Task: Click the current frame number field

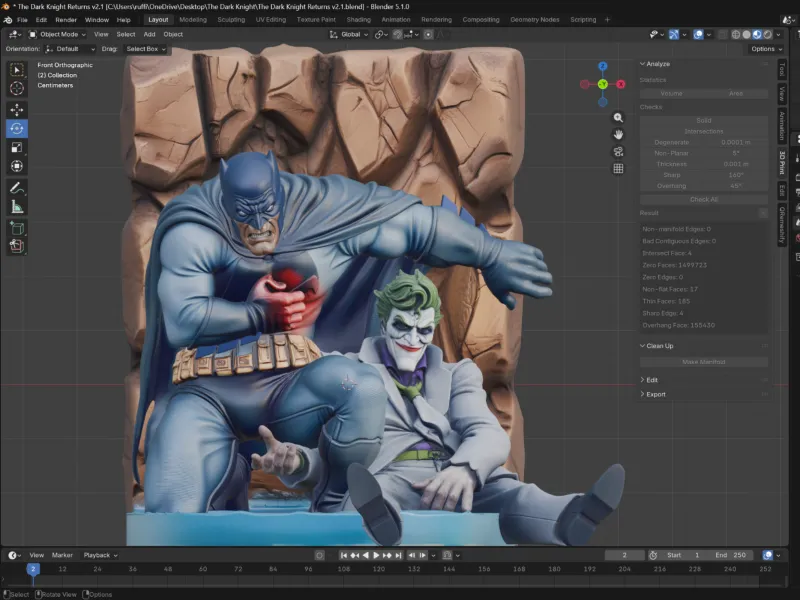Action: (624, 555)
